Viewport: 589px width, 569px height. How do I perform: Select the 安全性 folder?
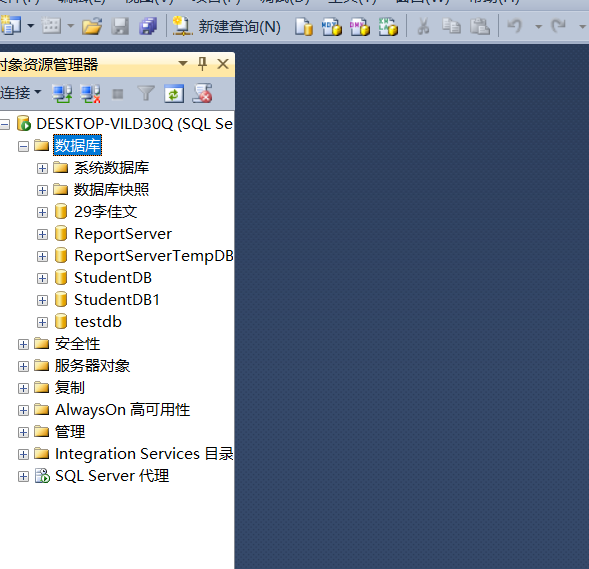77,344
